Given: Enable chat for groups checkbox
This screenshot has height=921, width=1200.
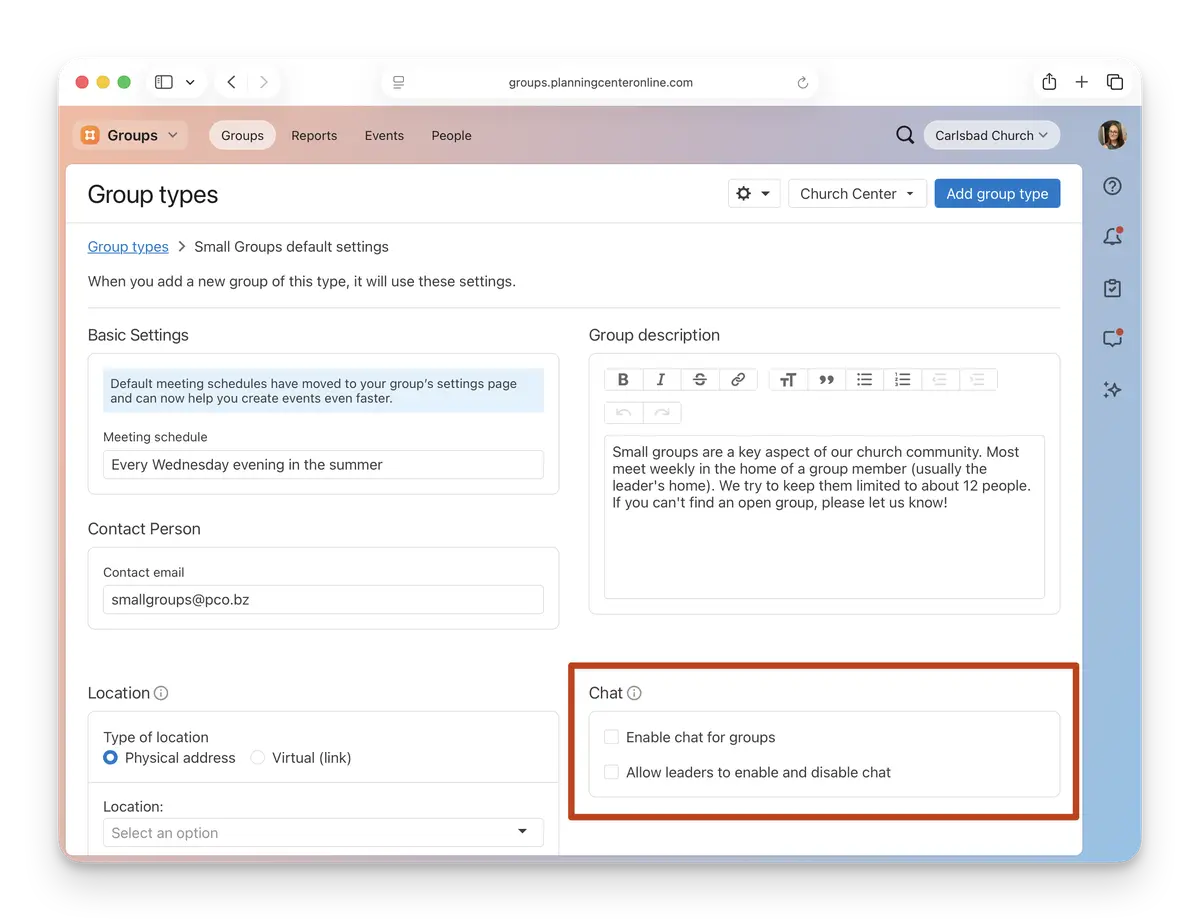Looking at the screenshot, I should [x=611, y=737].
